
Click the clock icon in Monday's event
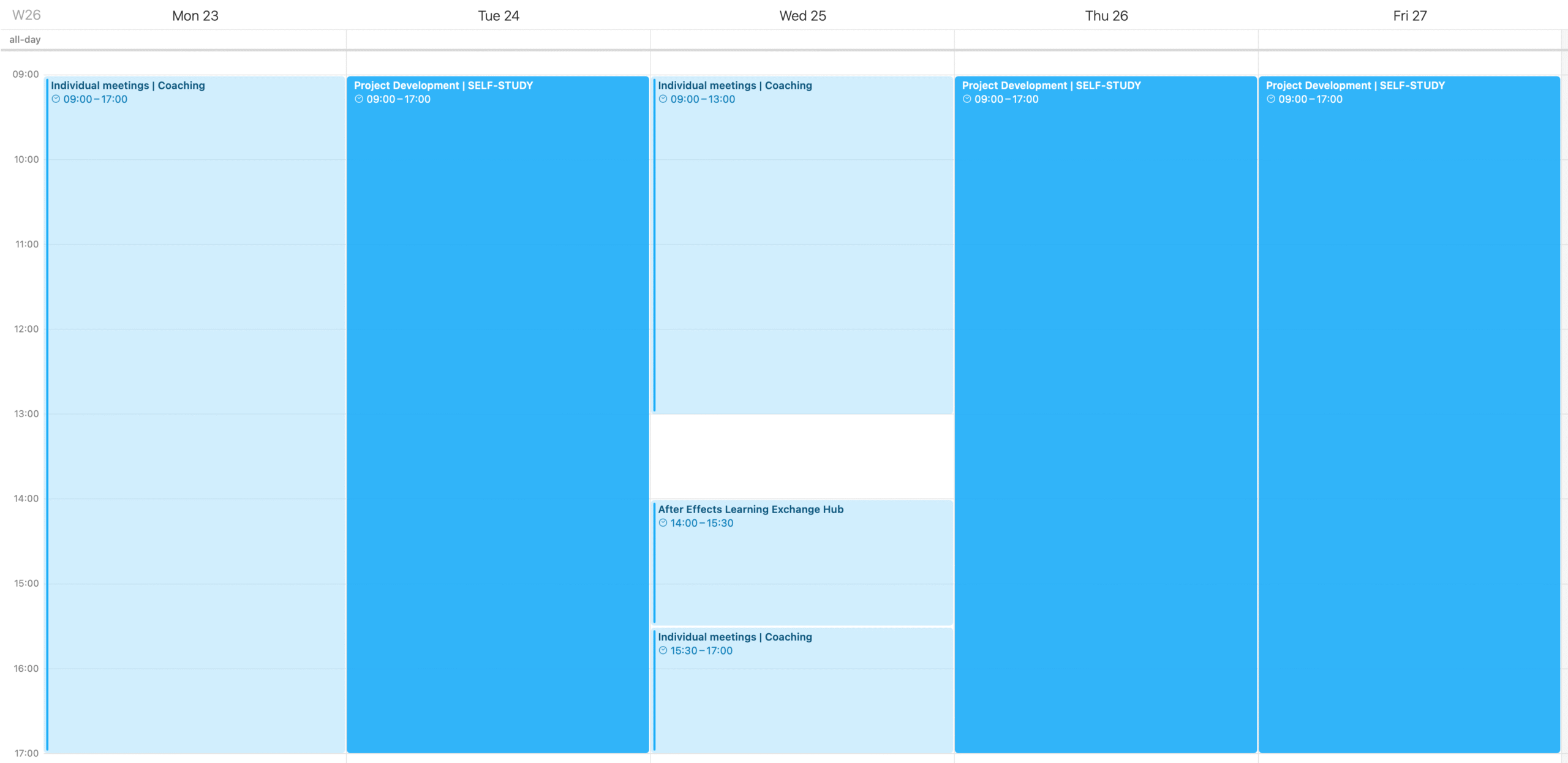[x=56, y=99]
